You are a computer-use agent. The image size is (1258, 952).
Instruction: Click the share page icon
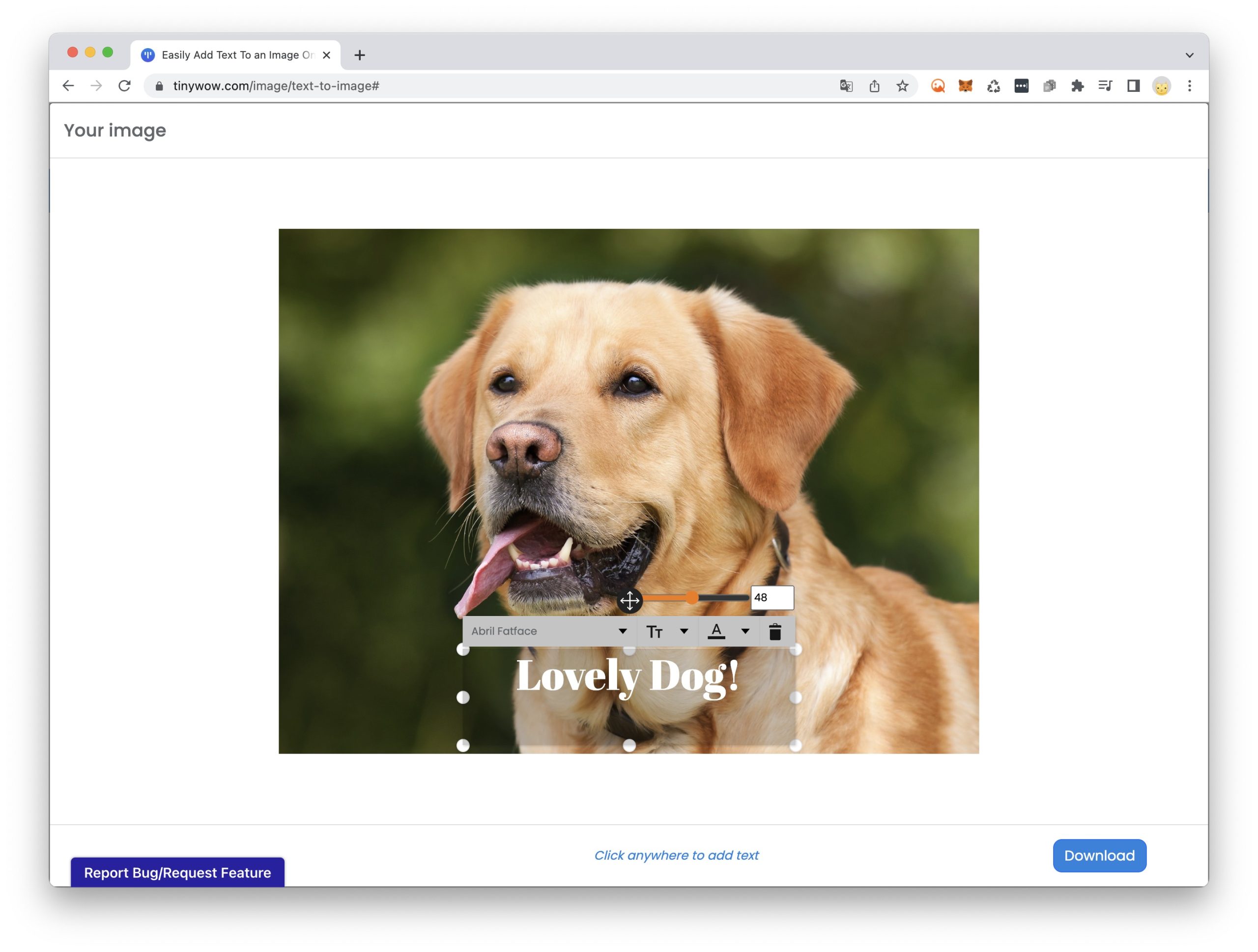[x=874, y=86]
